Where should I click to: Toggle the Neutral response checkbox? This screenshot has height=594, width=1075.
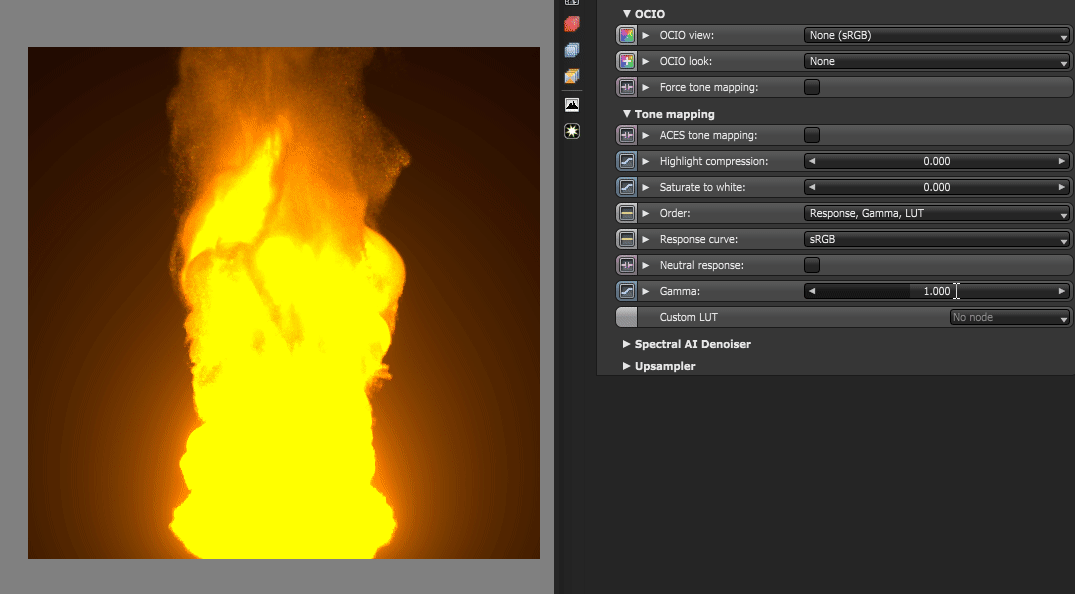click(x=812, y=265)
